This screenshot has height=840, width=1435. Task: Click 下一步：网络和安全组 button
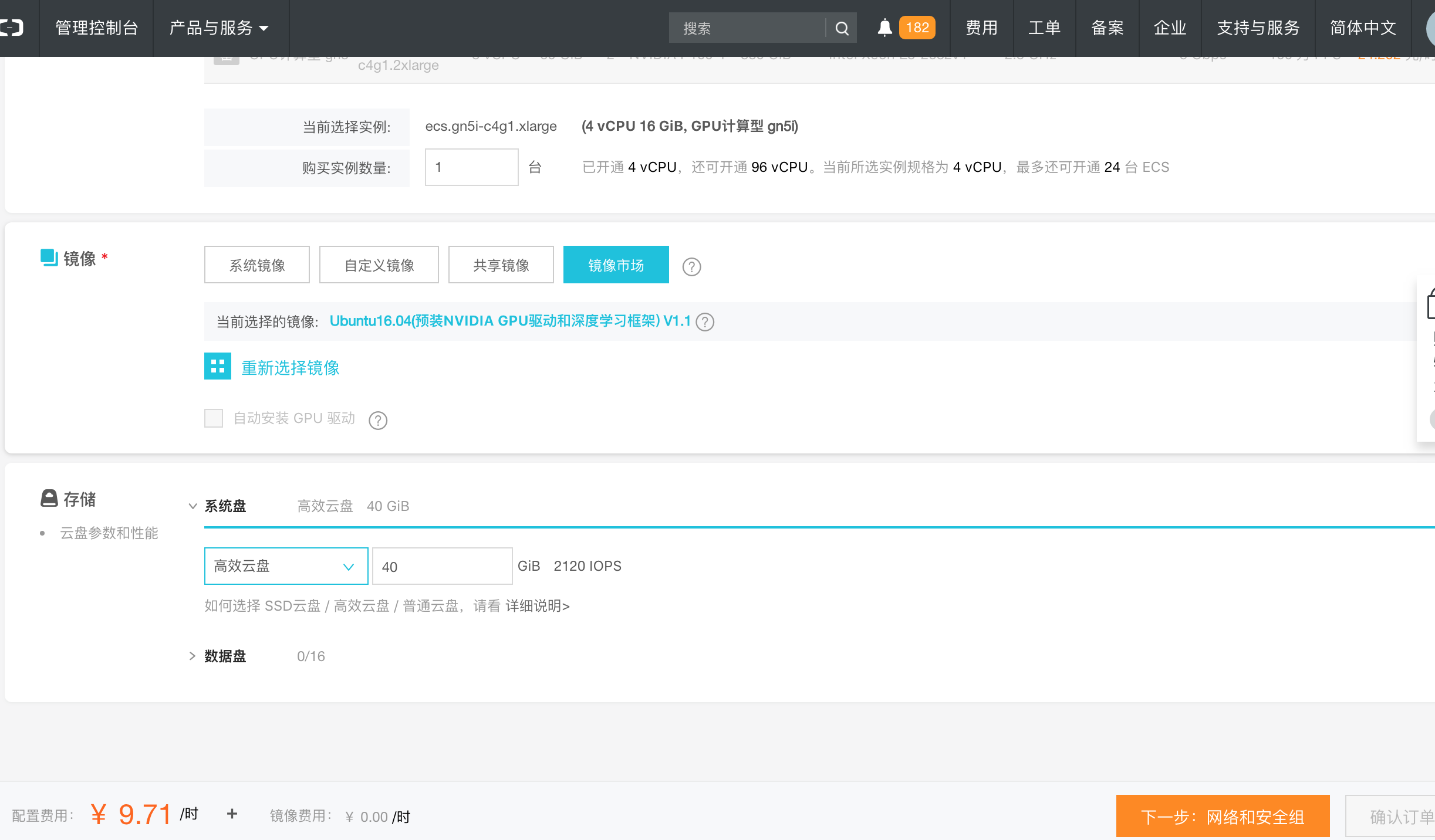[x=1223, y=816]
